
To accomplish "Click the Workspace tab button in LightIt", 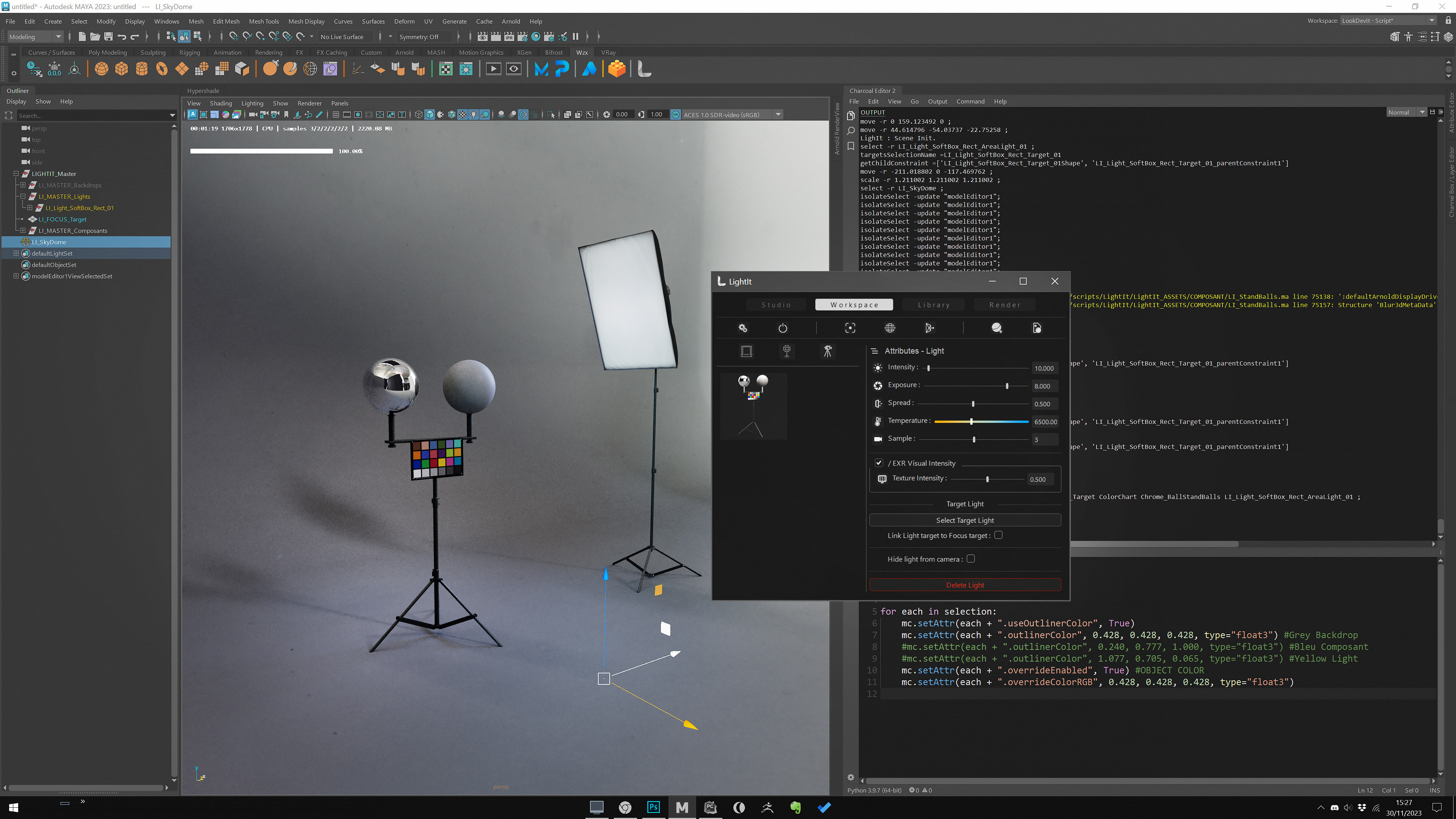I will [x=854, y=304].
